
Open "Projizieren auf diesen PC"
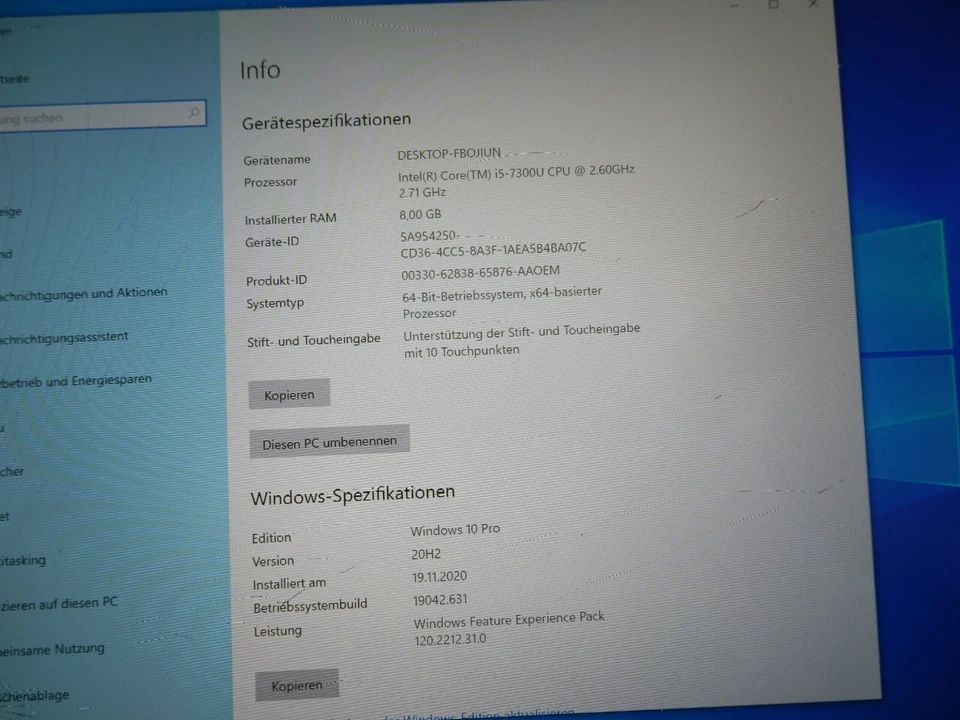coord(59,602)
